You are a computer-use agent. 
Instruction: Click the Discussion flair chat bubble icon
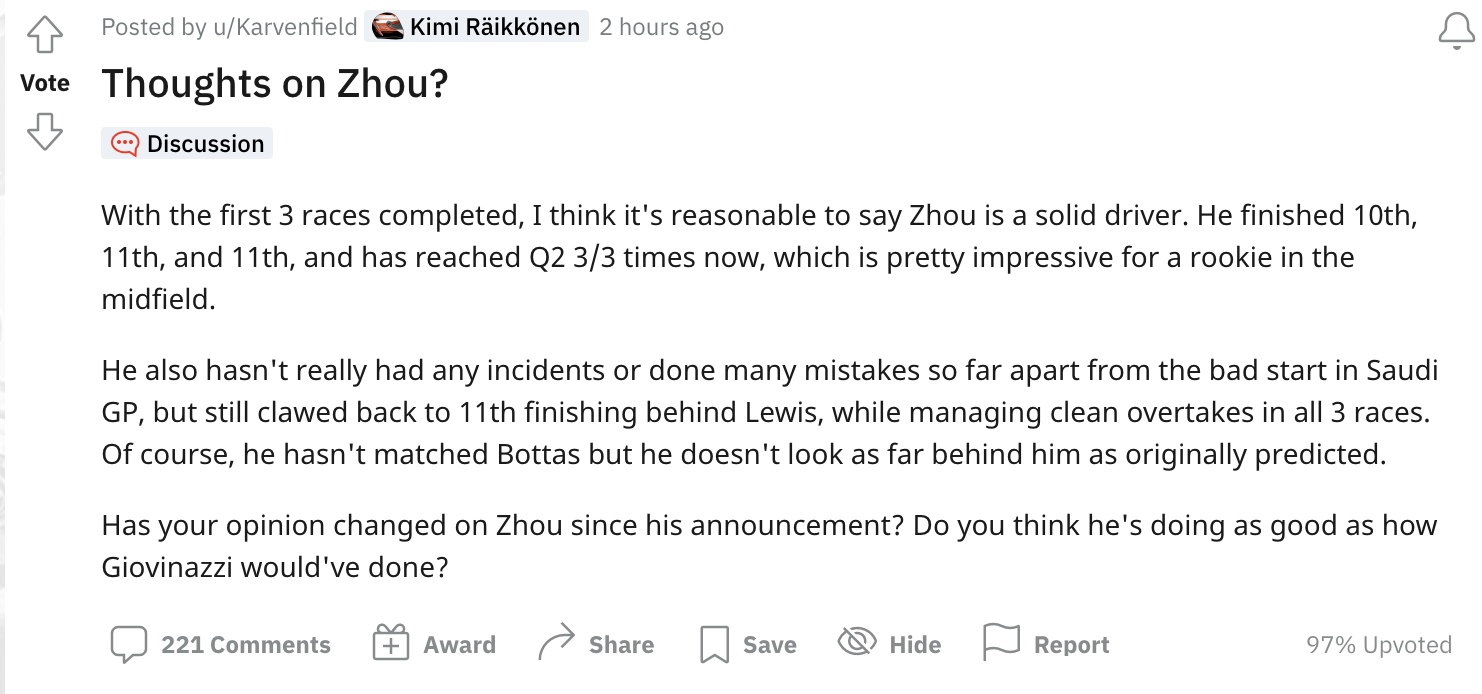point(125,144)
